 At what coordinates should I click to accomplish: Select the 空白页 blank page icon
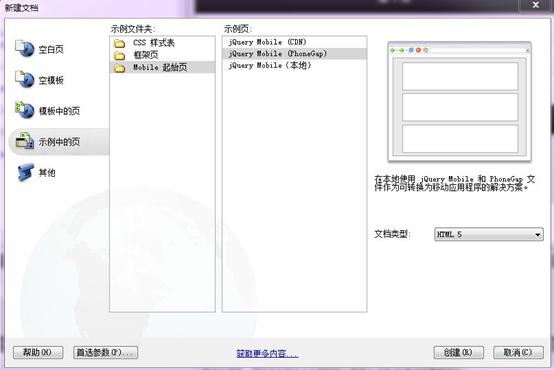point(24,49)
